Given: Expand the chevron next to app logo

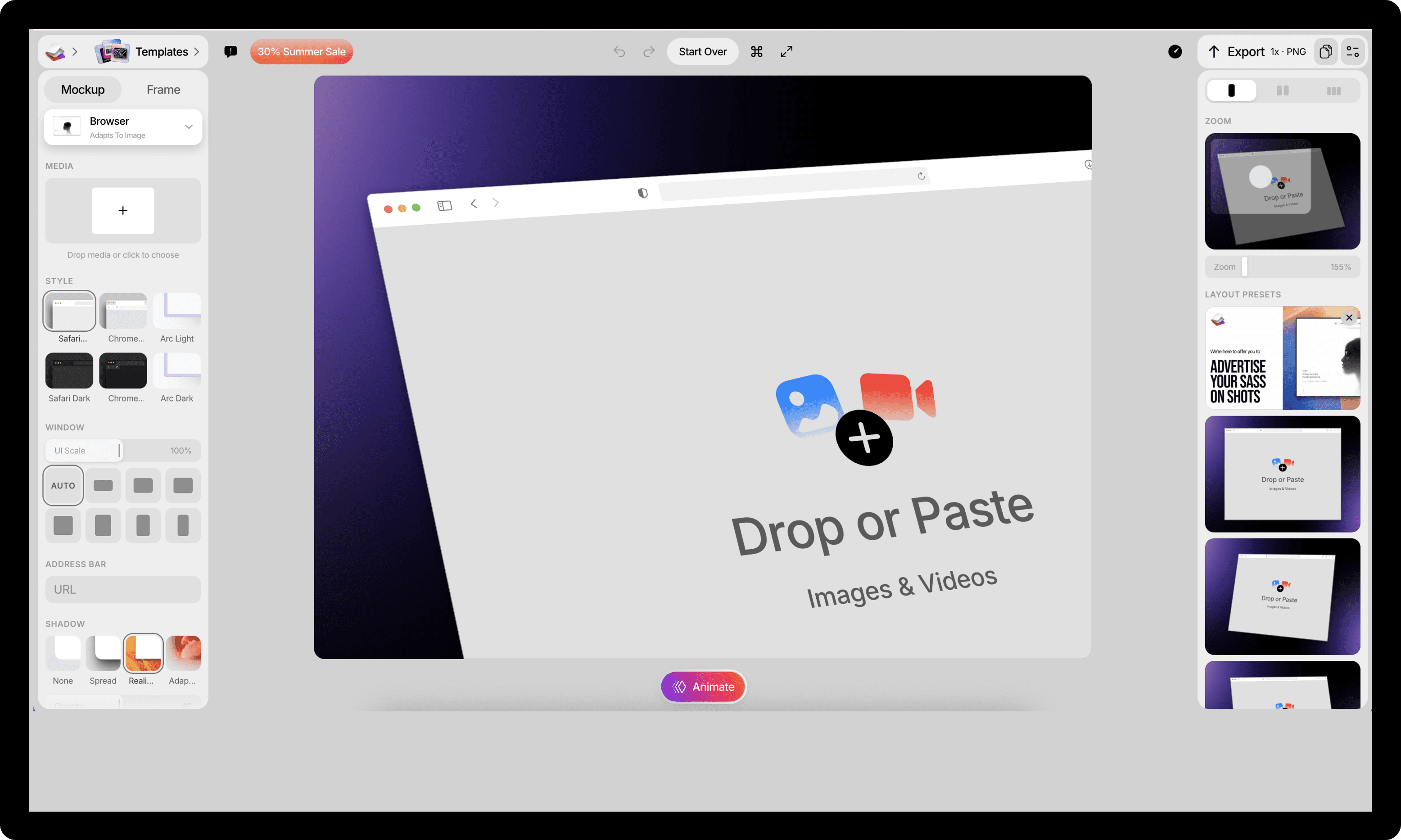Looking at the screenshot, I should pos(75,51).
